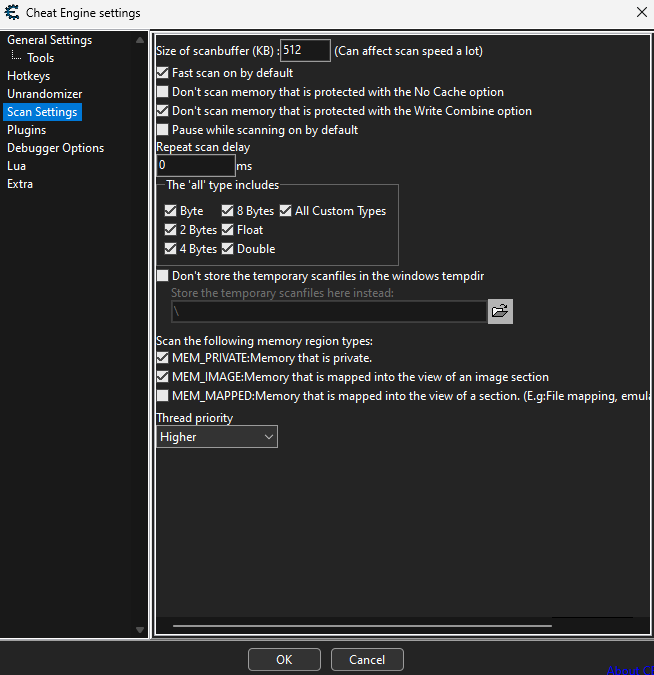Uncheck the 2 Bytes type checkbox
The image size is (654, 675).
click(170, 229)
